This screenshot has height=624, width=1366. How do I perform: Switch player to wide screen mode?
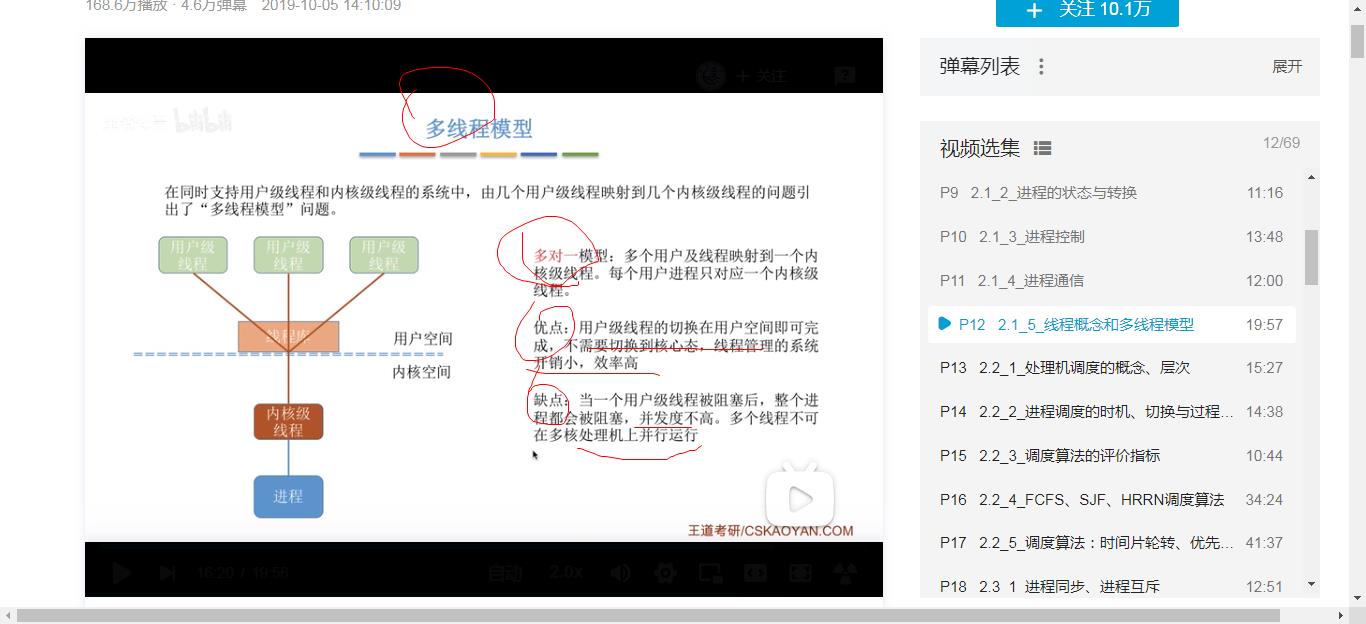tap(755, 573)
